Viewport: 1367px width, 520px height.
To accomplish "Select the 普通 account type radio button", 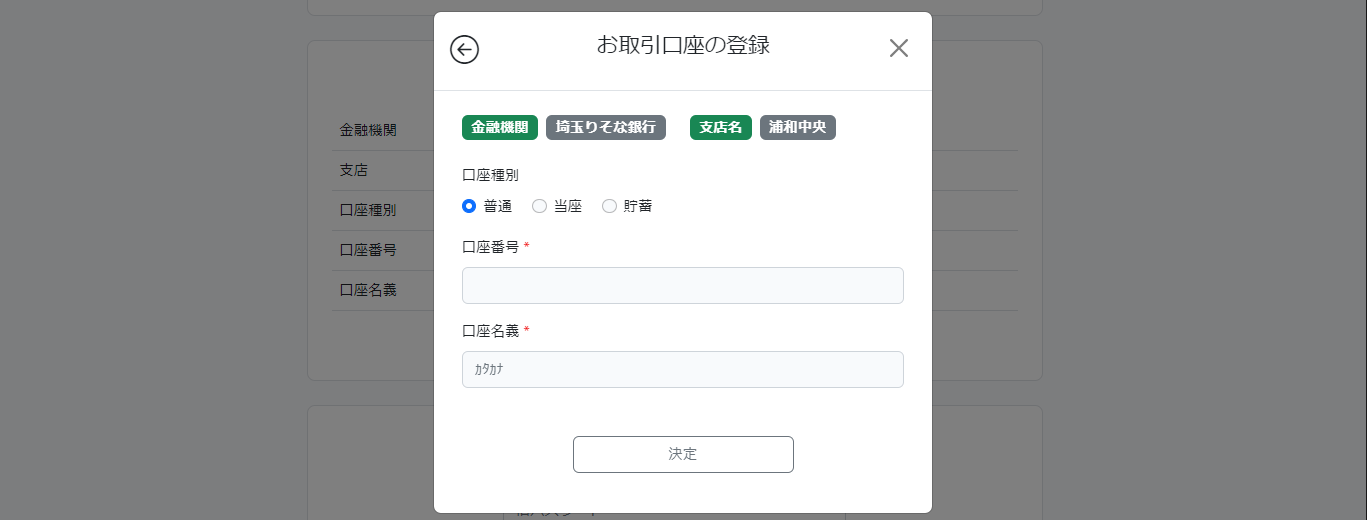I will pyautogui.click(x=469, y=206).
